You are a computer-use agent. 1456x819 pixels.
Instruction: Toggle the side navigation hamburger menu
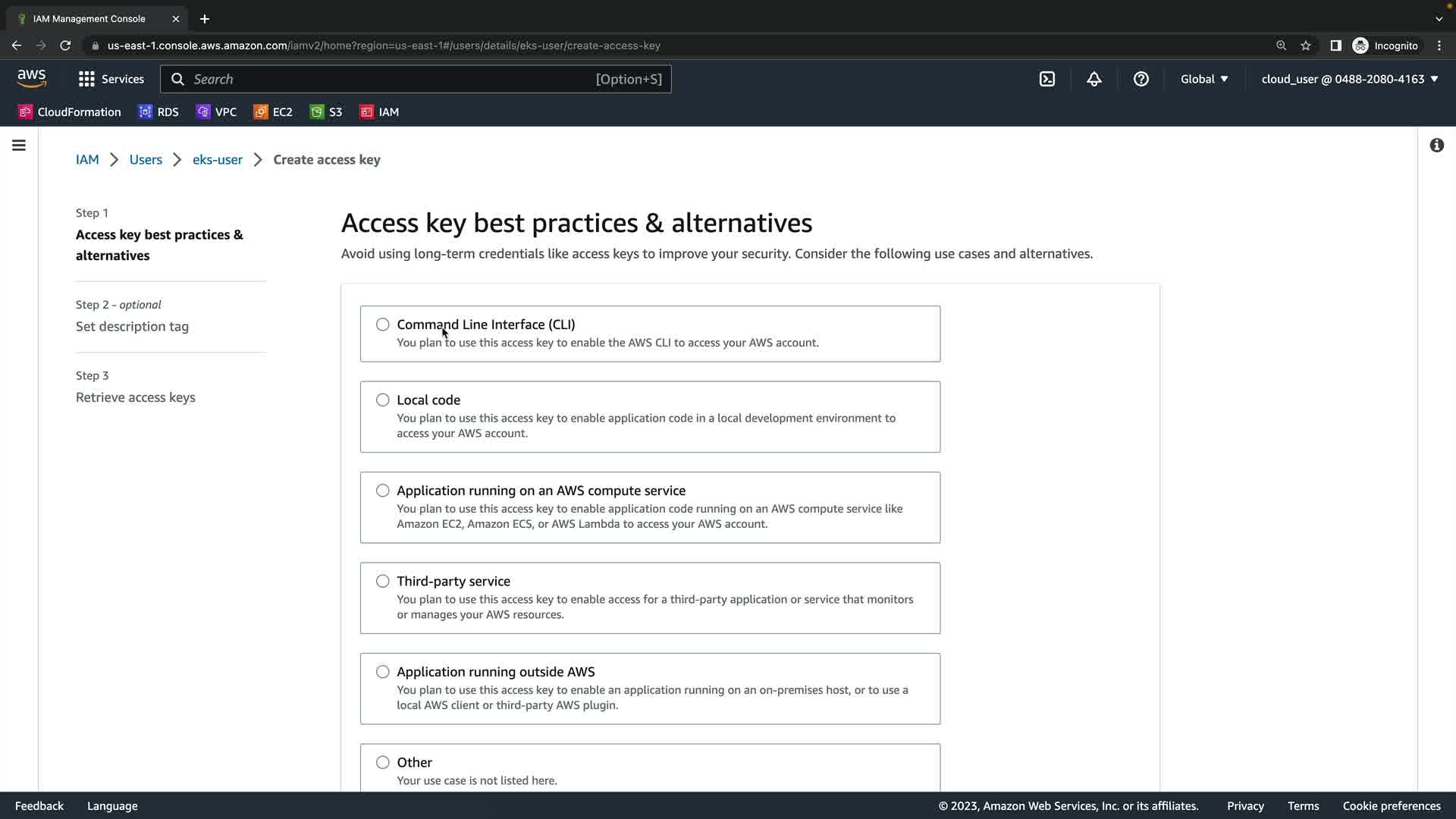click(x=19, y=145)
